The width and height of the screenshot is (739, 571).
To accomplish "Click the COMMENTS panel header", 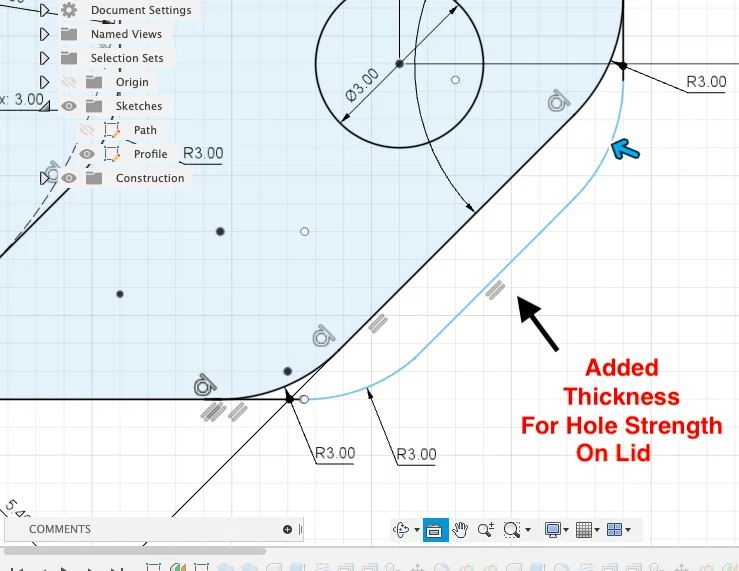I will click(x=60, y=529).
